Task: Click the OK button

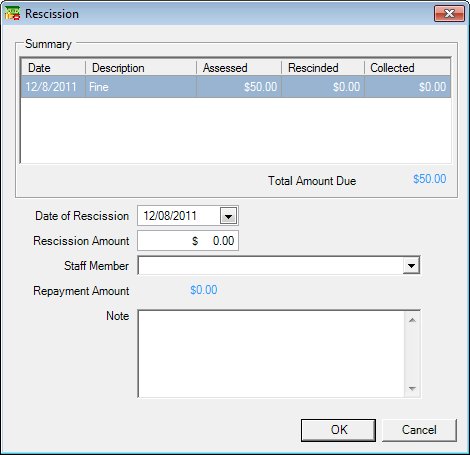Action: point(338,430)
